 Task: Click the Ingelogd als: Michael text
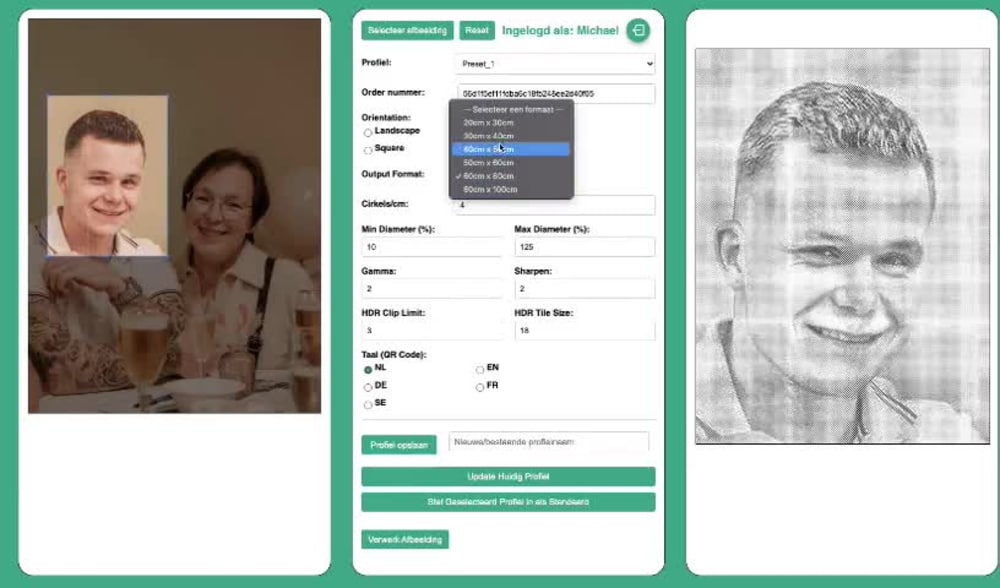coord(560,31)
